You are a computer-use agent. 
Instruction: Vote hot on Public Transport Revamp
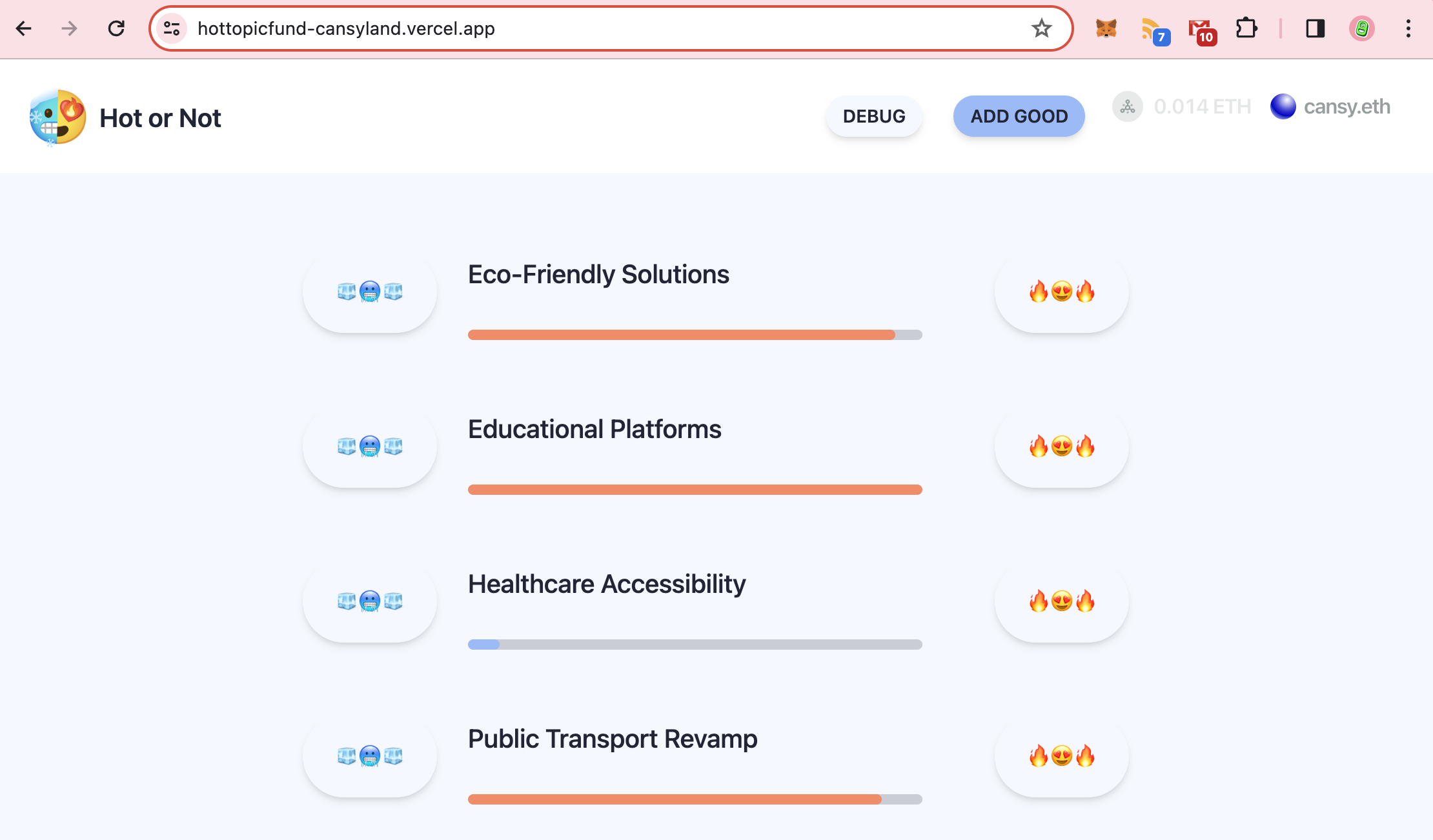1062,757
